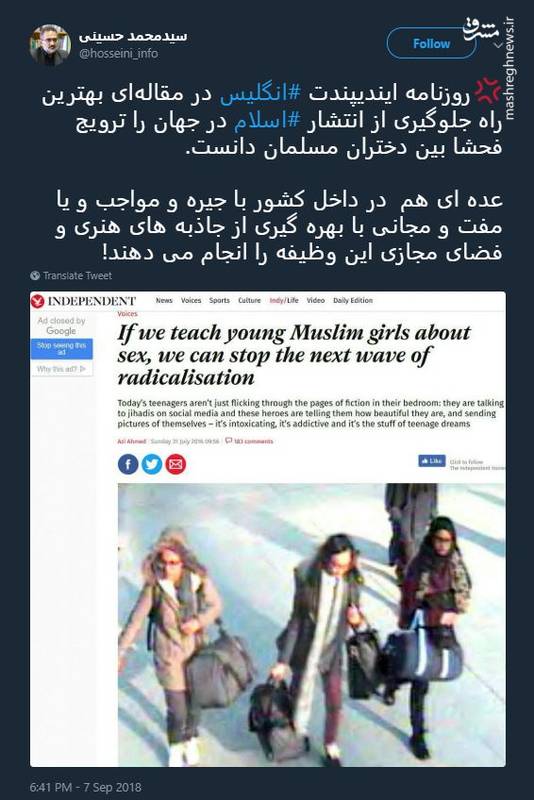This screenshot has height=800, width=534.
Task: Select the News menu item
Action: click(164, 301)
